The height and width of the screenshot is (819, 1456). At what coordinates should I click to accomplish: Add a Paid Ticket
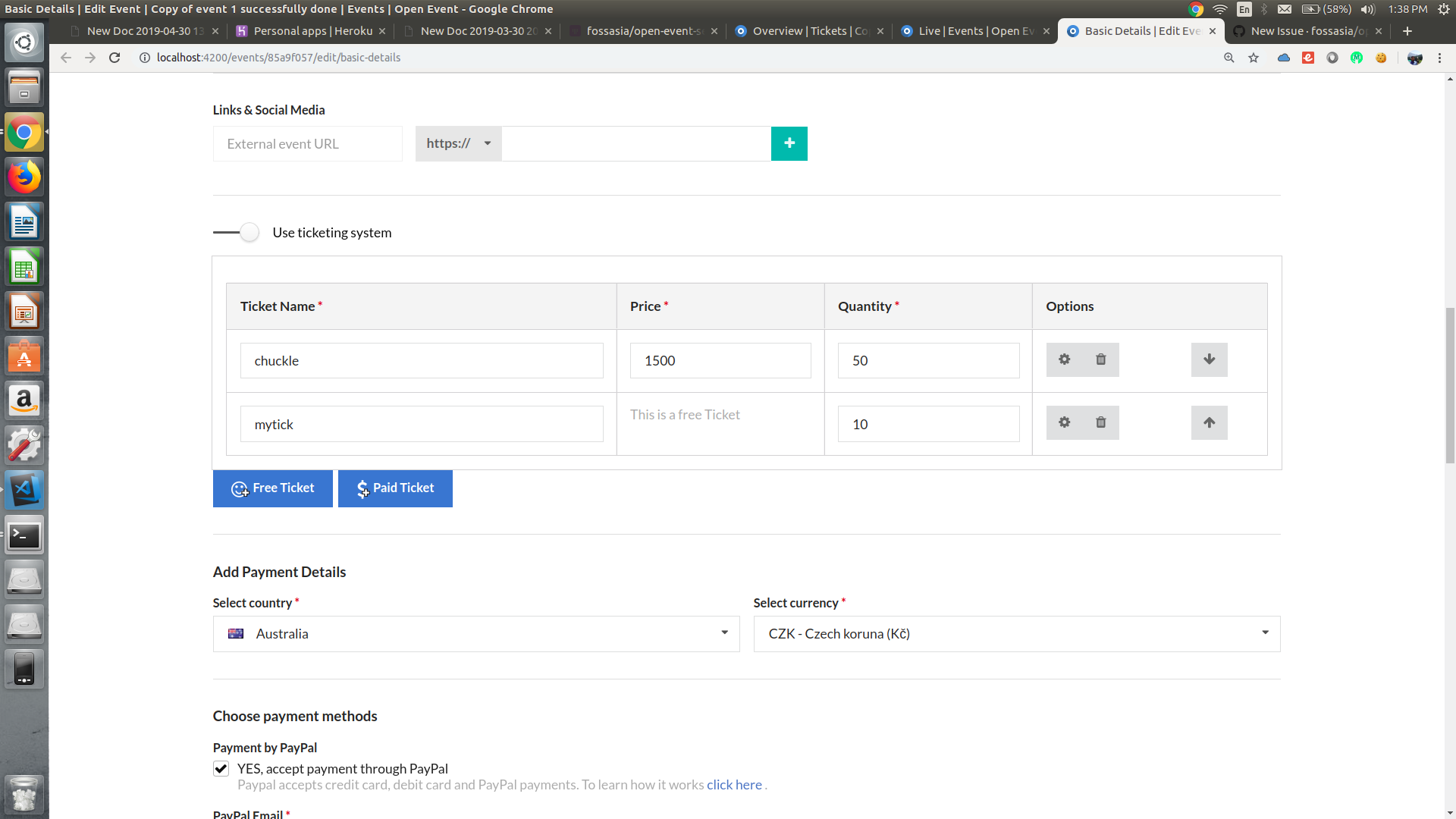(x=395, y=488)
